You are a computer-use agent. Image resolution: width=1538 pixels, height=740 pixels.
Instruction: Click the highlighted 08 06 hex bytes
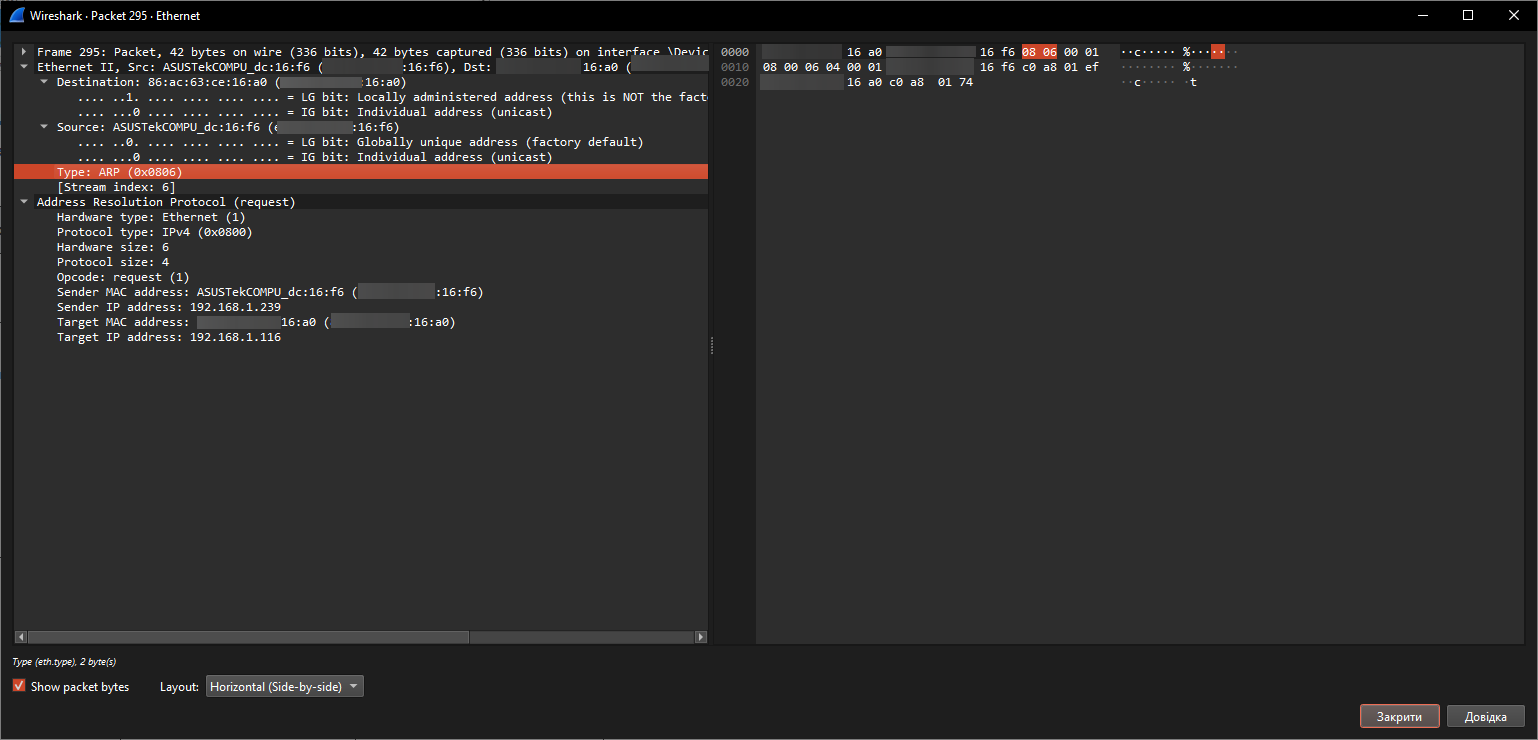point(1039,52)
